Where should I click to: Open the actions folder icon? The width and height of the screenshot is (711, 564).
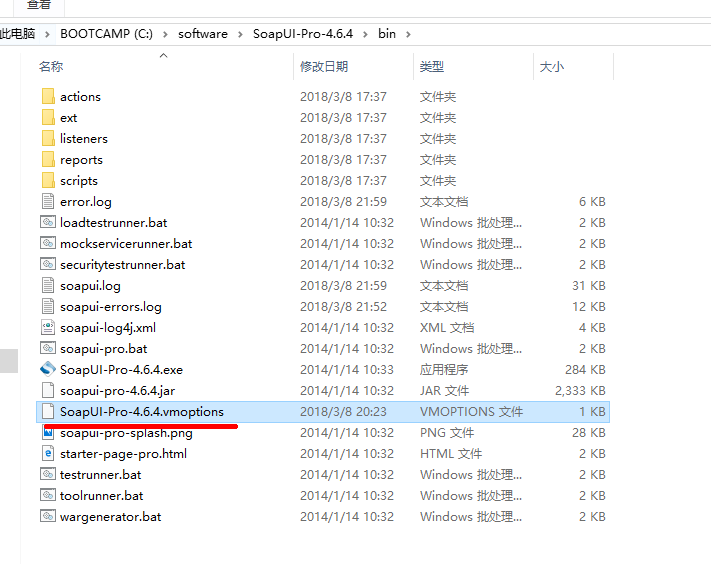48,97
